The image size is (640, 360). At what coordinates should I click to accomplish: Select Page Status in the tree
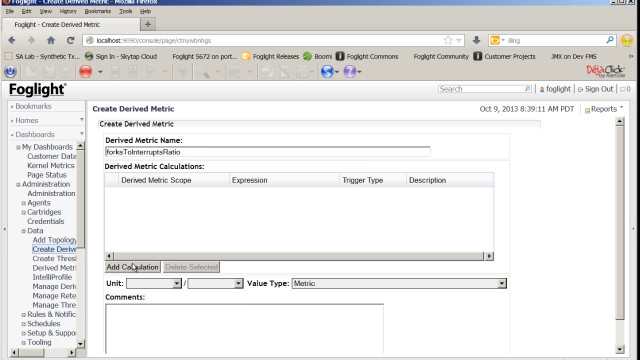pos(47,175)
